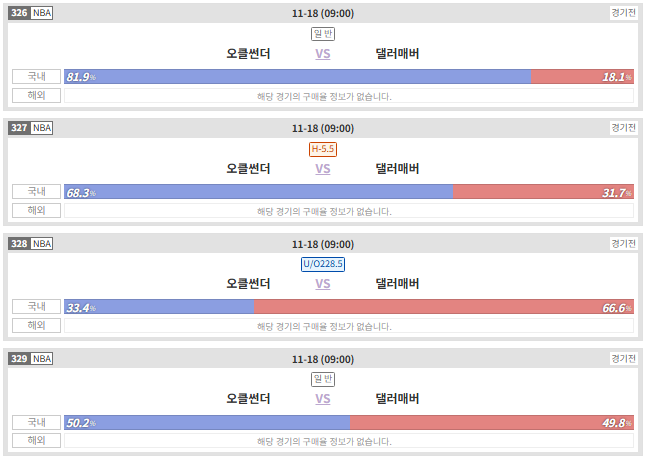The height and width of the screenshot is (462, 650).
Task: Click the 경기전 status in game 327
Action: pyautogui.click(x=623, y=128)
